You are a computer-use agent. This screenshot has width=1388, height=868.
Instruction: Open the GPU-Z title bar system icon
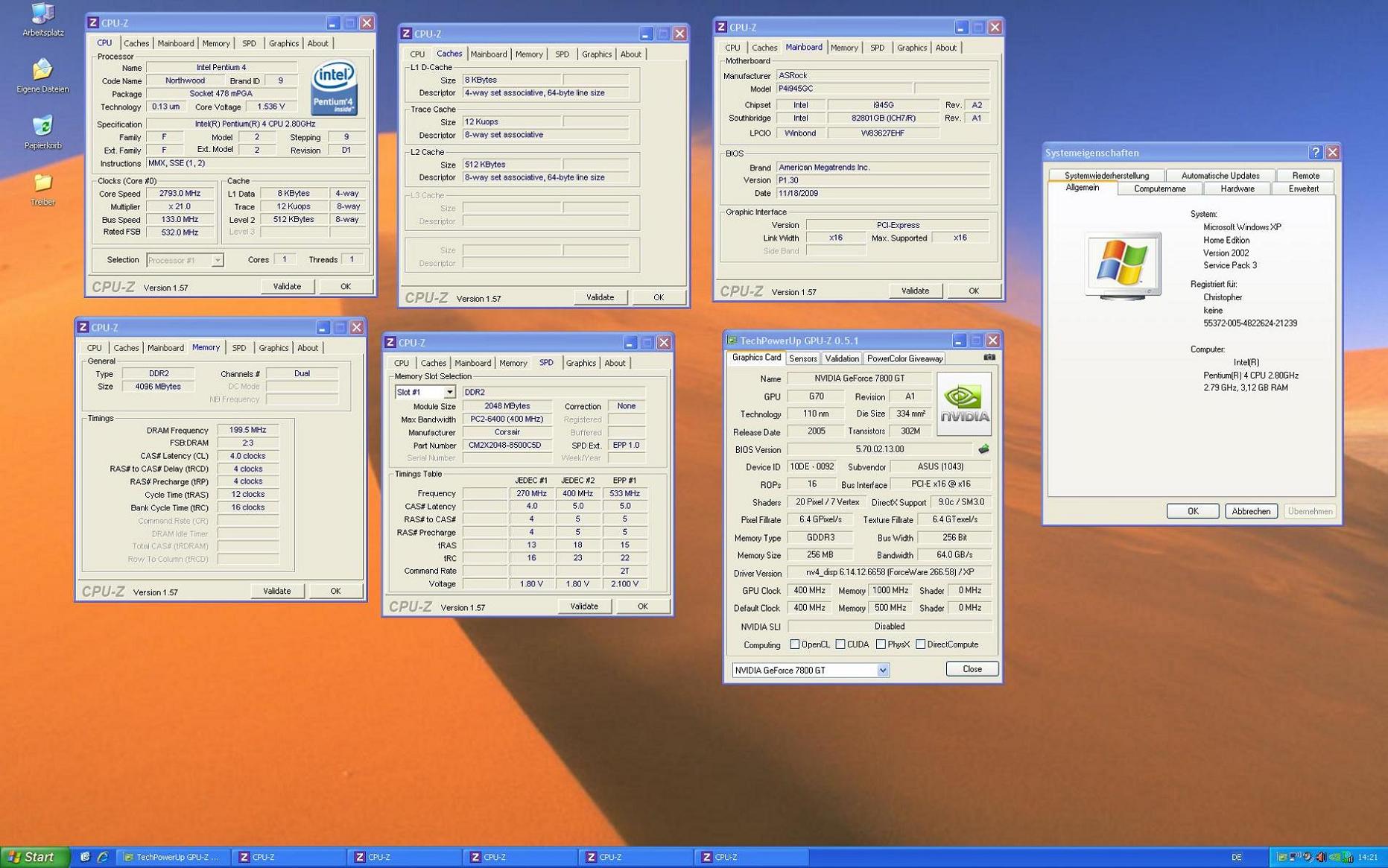click(x=732, y=340)
